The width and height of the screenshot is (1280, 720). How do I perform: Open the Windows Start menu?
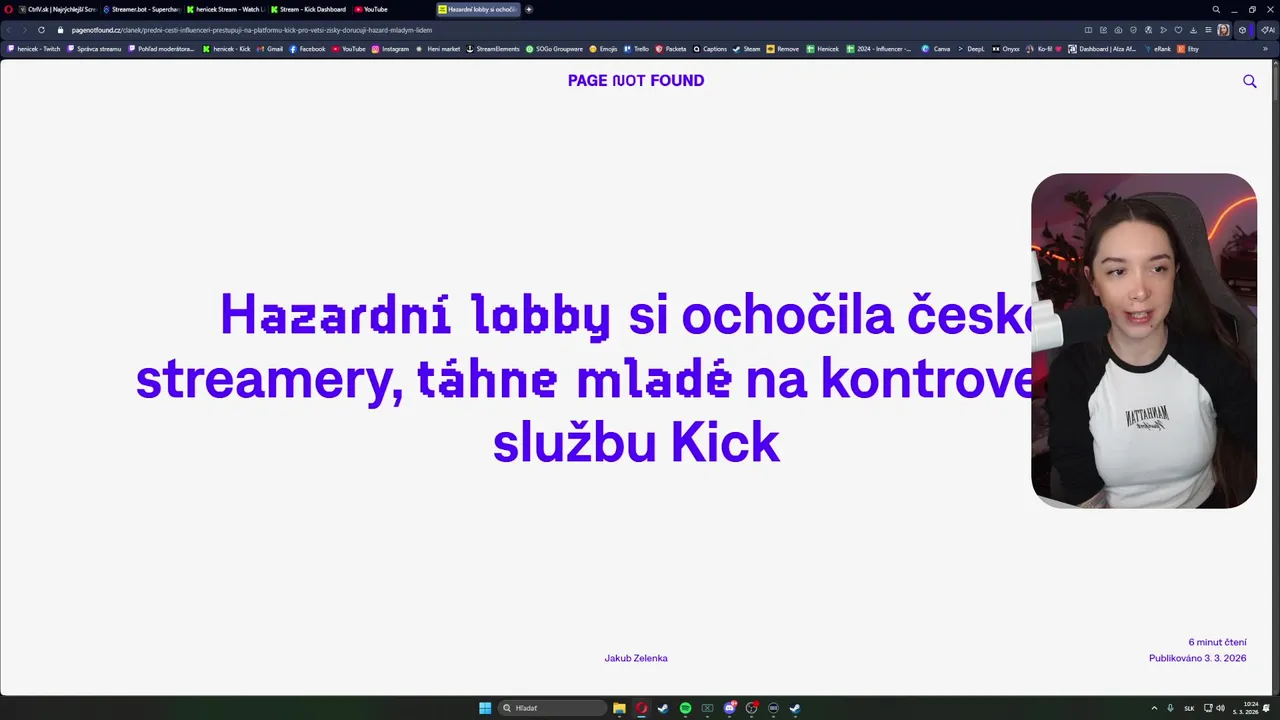pos(485,708)
